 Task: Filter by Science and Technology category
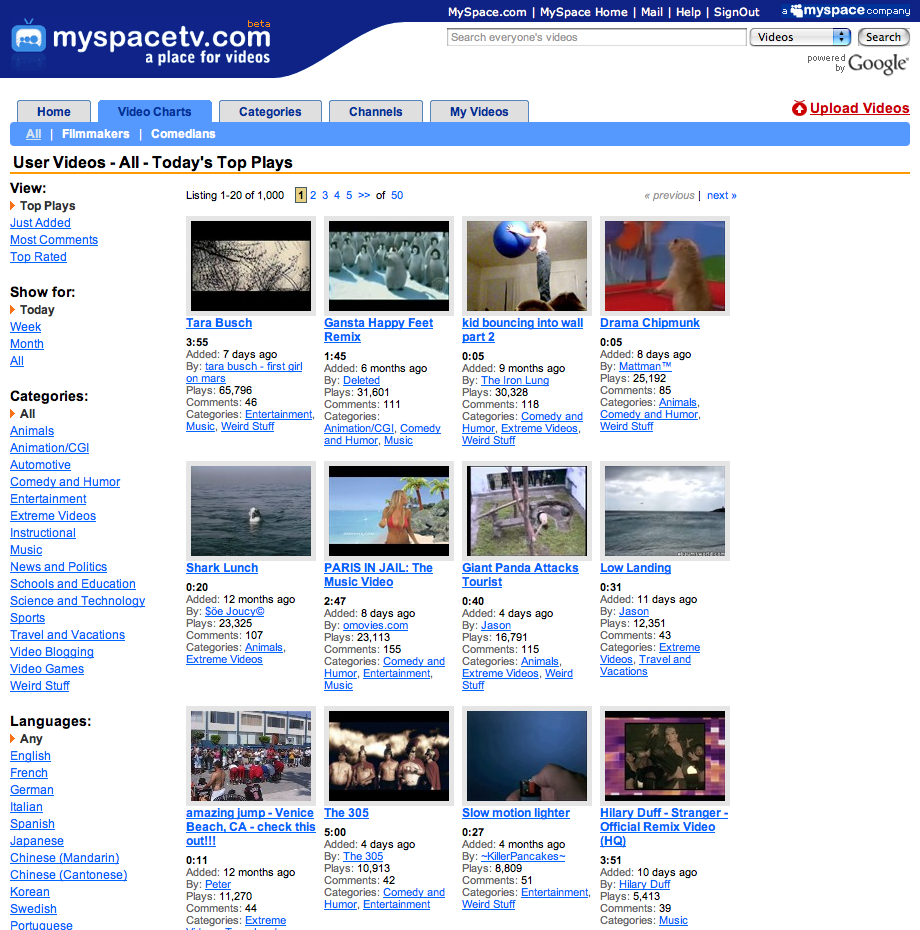coord(78,601)
